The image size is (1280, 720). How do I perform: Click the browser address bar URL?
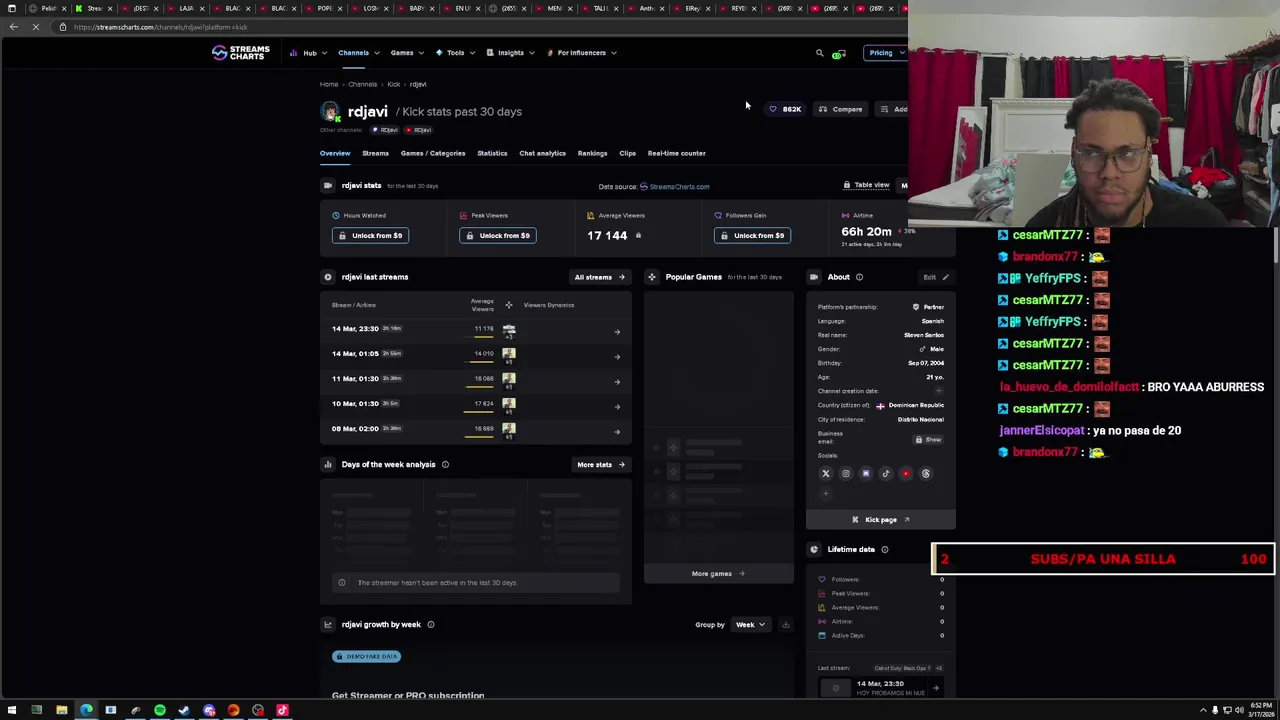pos(160,27)
